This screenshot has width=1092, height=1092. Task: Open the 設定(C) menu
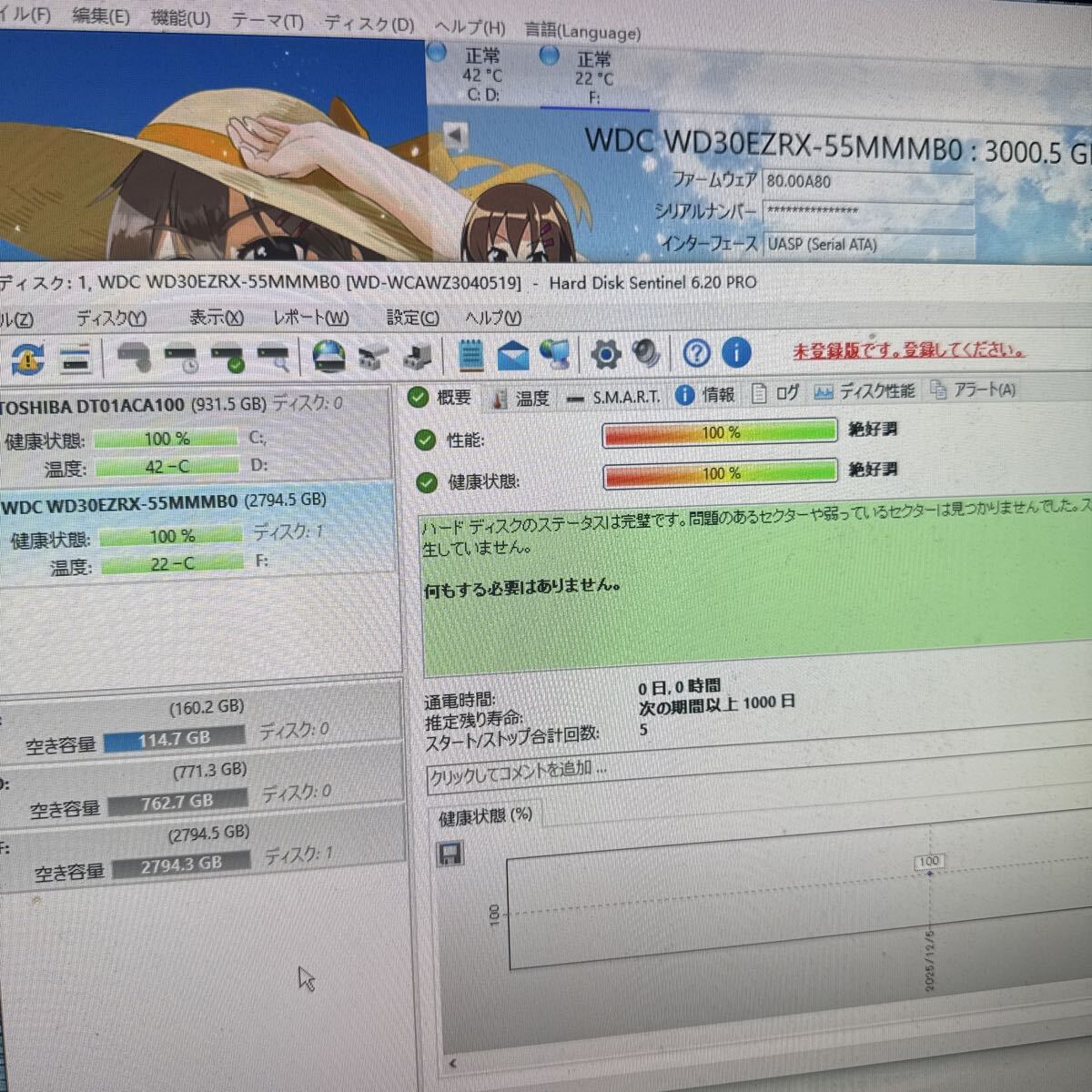[x=412, y=318]
